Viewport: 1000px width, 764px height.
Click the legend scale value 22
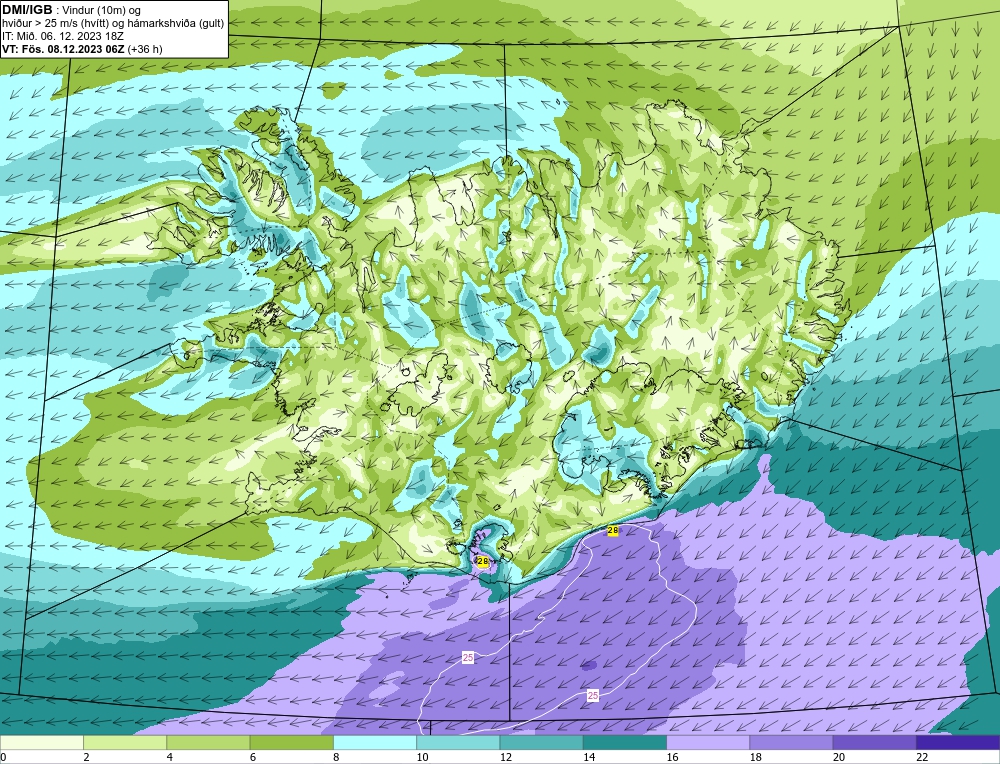coord(922,757)
